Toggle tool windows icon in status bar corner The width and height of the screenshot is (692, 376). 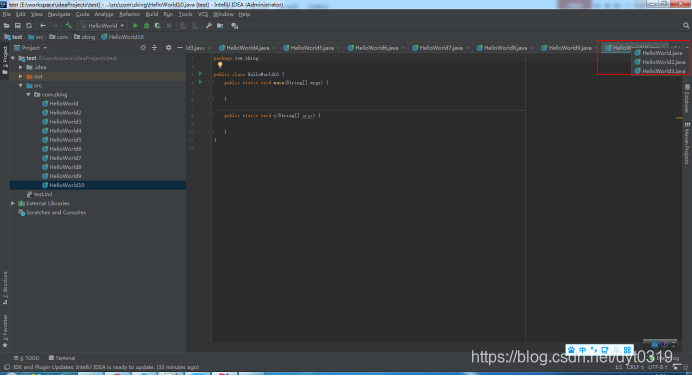click(7, 367)
